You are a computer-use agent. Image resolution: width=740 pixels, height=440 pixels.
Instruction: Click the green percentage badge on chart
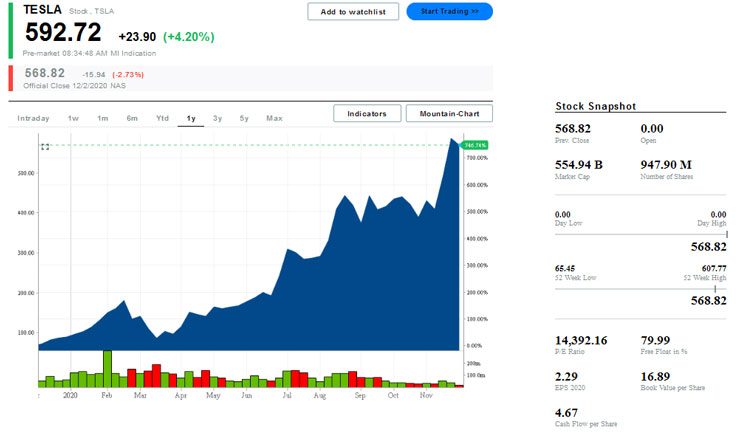tap(475, 145)
